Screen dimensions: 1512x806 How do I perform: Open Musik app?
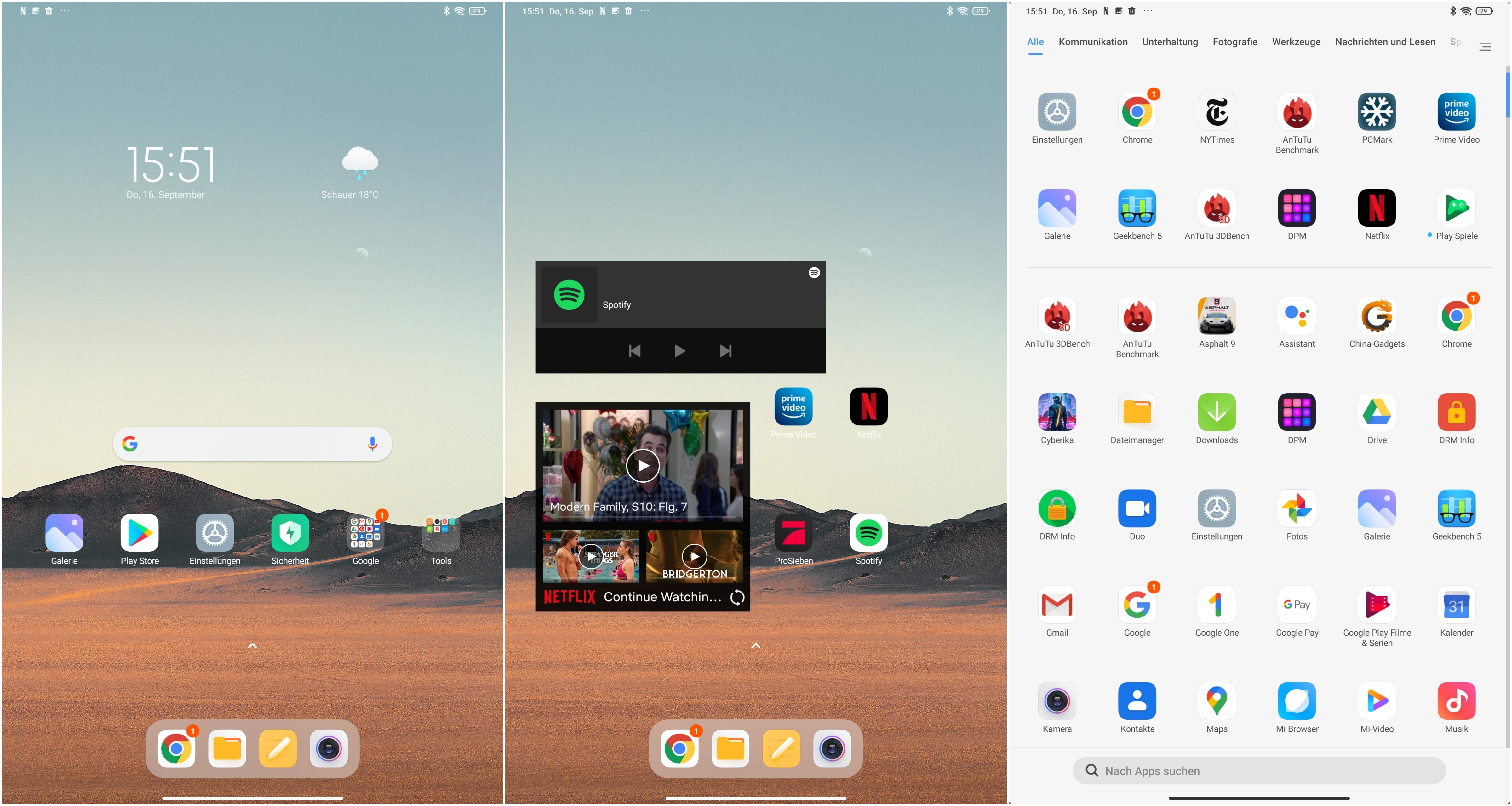point(1456,701)
